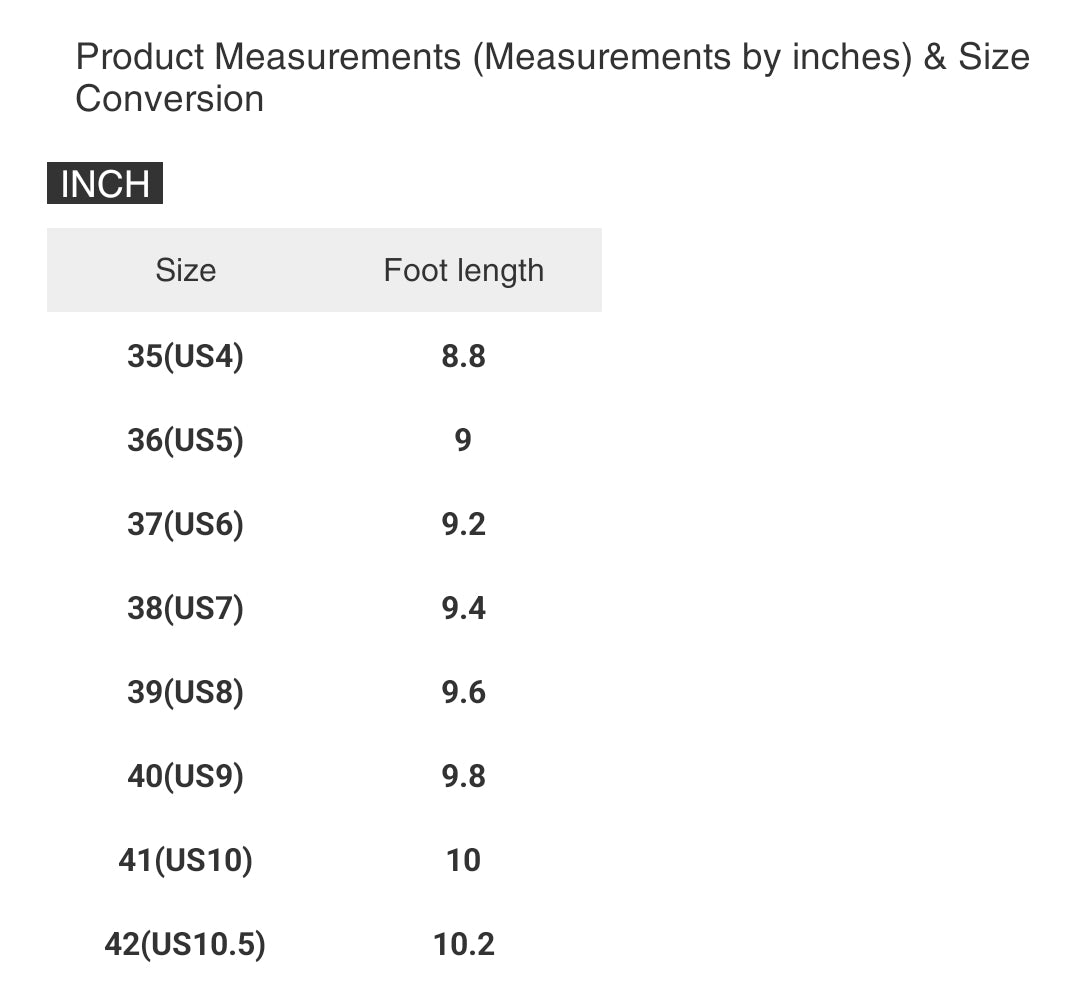The height and width of the screenshot is (988, 1080).
Task: Click the 8.8 foot length value
Action: pos(463,356)
